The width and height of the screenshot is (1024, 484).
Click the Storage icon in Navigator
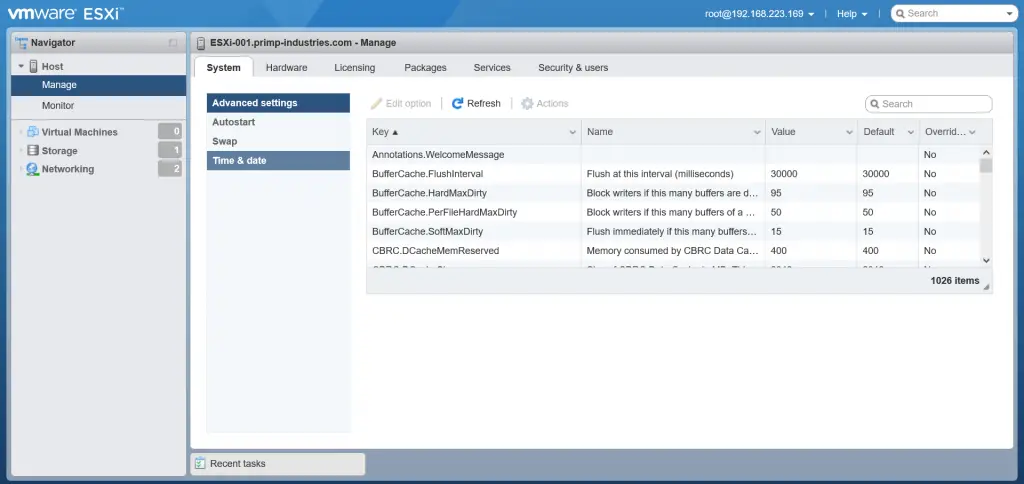tap(33, 151)
